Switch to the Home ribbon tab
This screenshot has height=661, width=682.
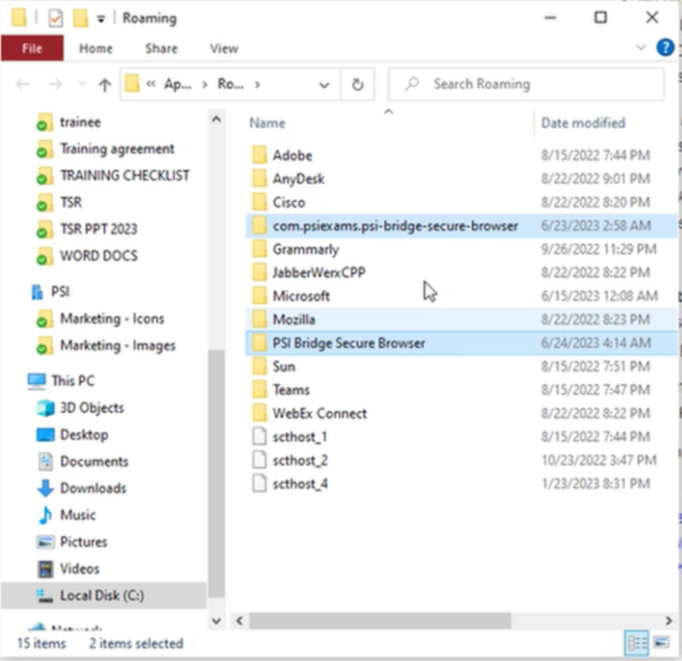point(96,48)
